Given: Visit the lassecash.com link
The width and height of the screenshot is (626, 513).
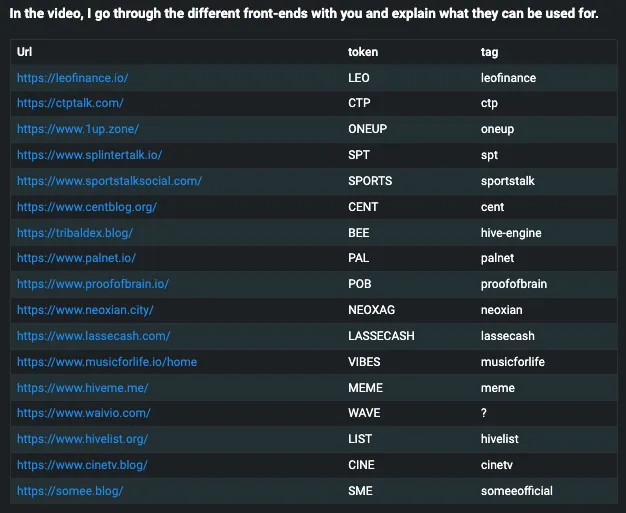Looking at the screenshot, I should click(x=93, y=336).
